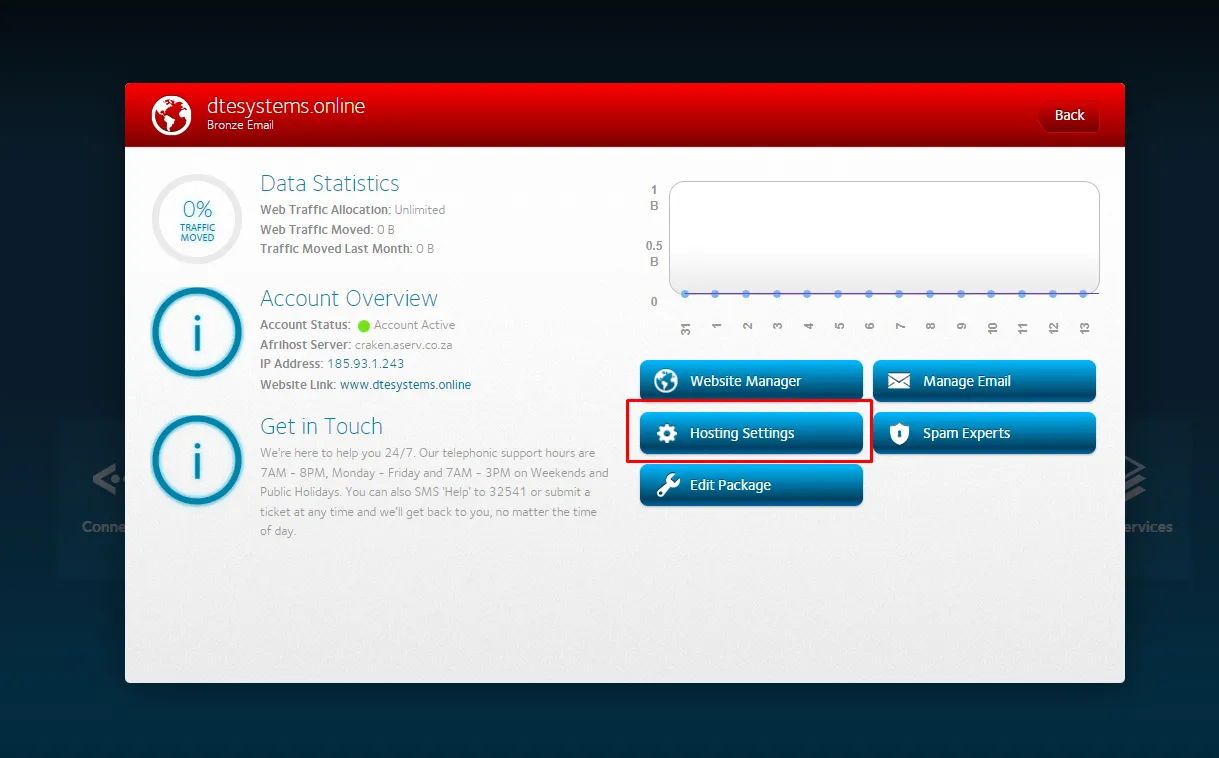Click the Account Overview info icon
The height and width of the screenshot is (758, 1219).
click(x=197, y=333)
